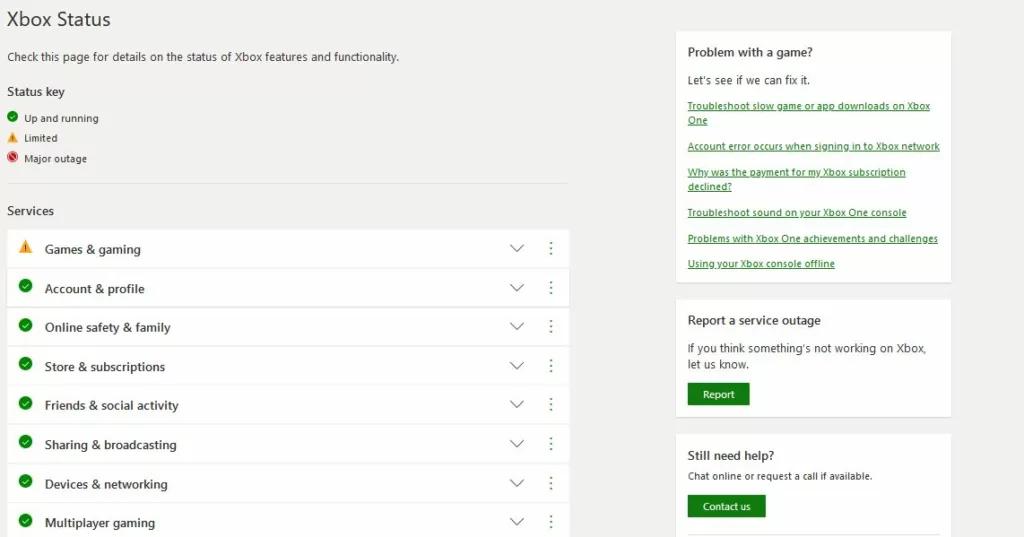Select the Multiplayer gaming label
The height and width of the screenshot is (537, 1024).
tap(100, 523)
